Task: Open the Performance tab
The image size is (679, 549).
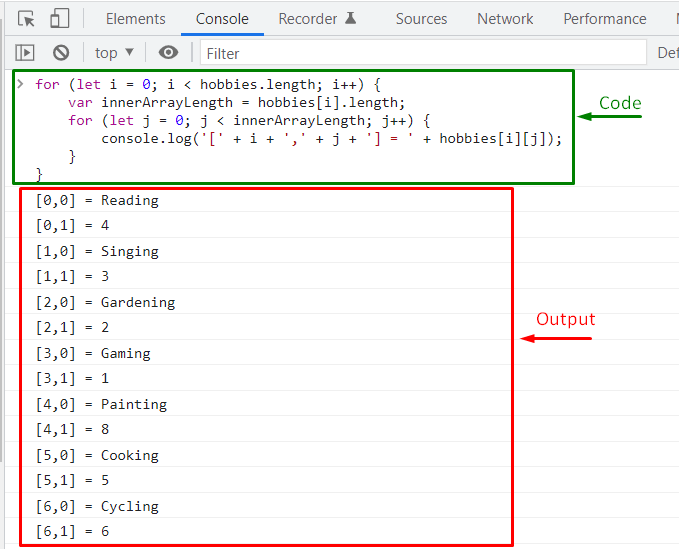Action: pyautogui.click(x=605, y=19)
